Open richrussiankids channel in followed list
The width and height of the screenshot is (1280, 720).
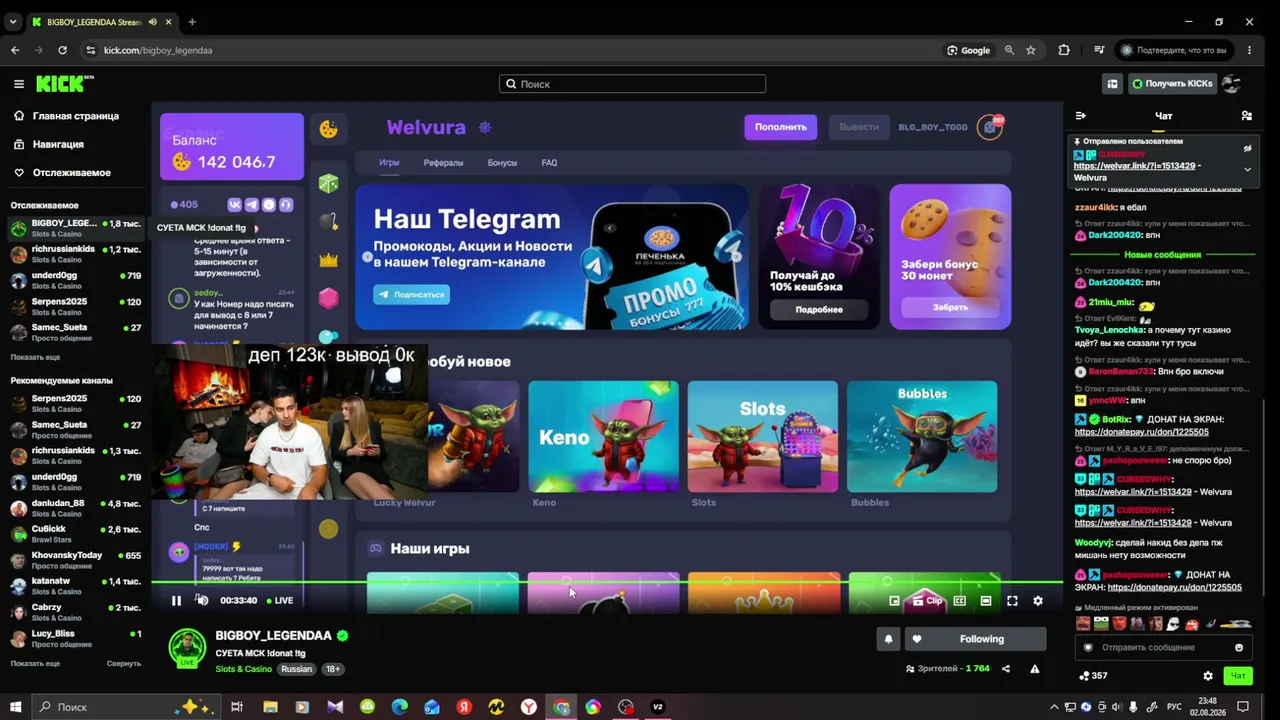[76, 253]
